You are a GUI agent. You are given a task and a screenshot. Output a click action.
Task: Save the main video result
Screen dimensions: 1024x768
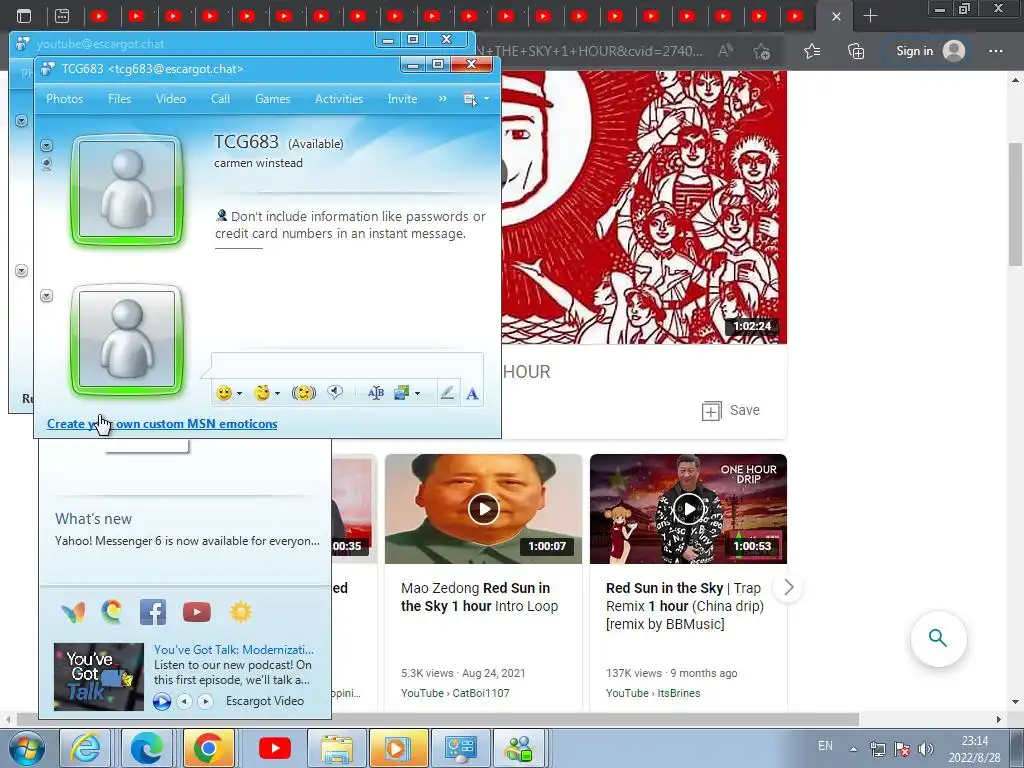[x=731, y=411]
